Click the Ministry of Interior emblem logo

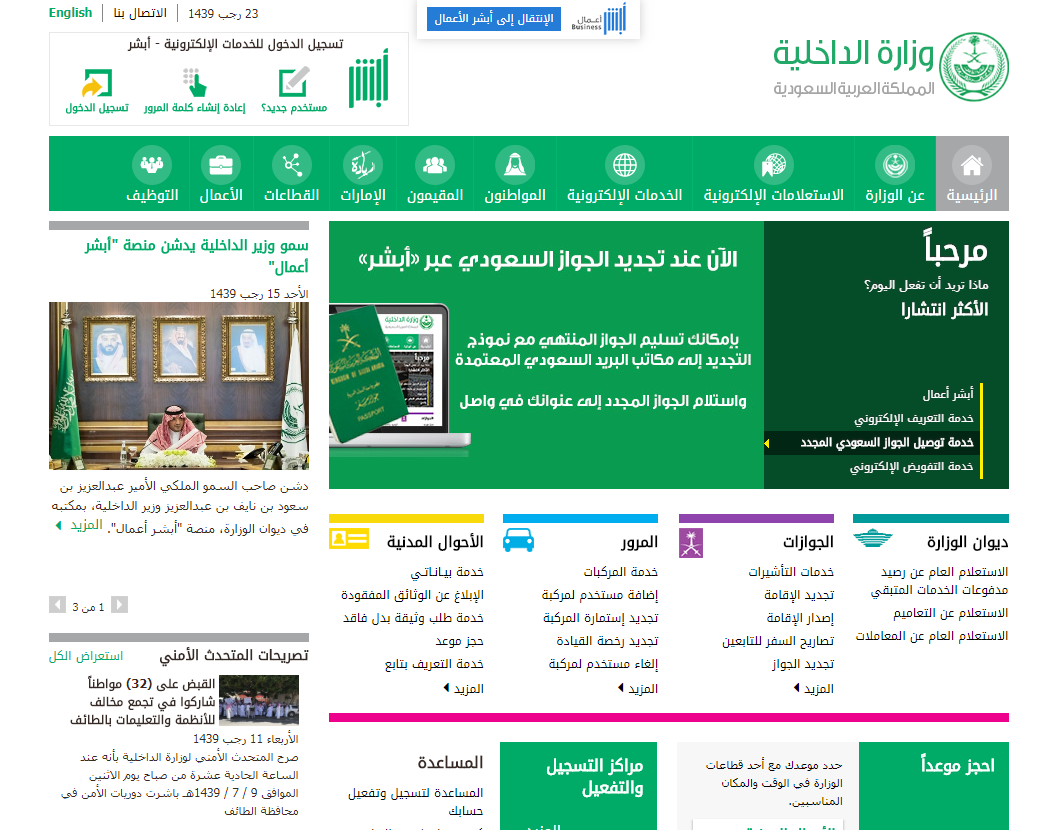(x=975, y=67)
